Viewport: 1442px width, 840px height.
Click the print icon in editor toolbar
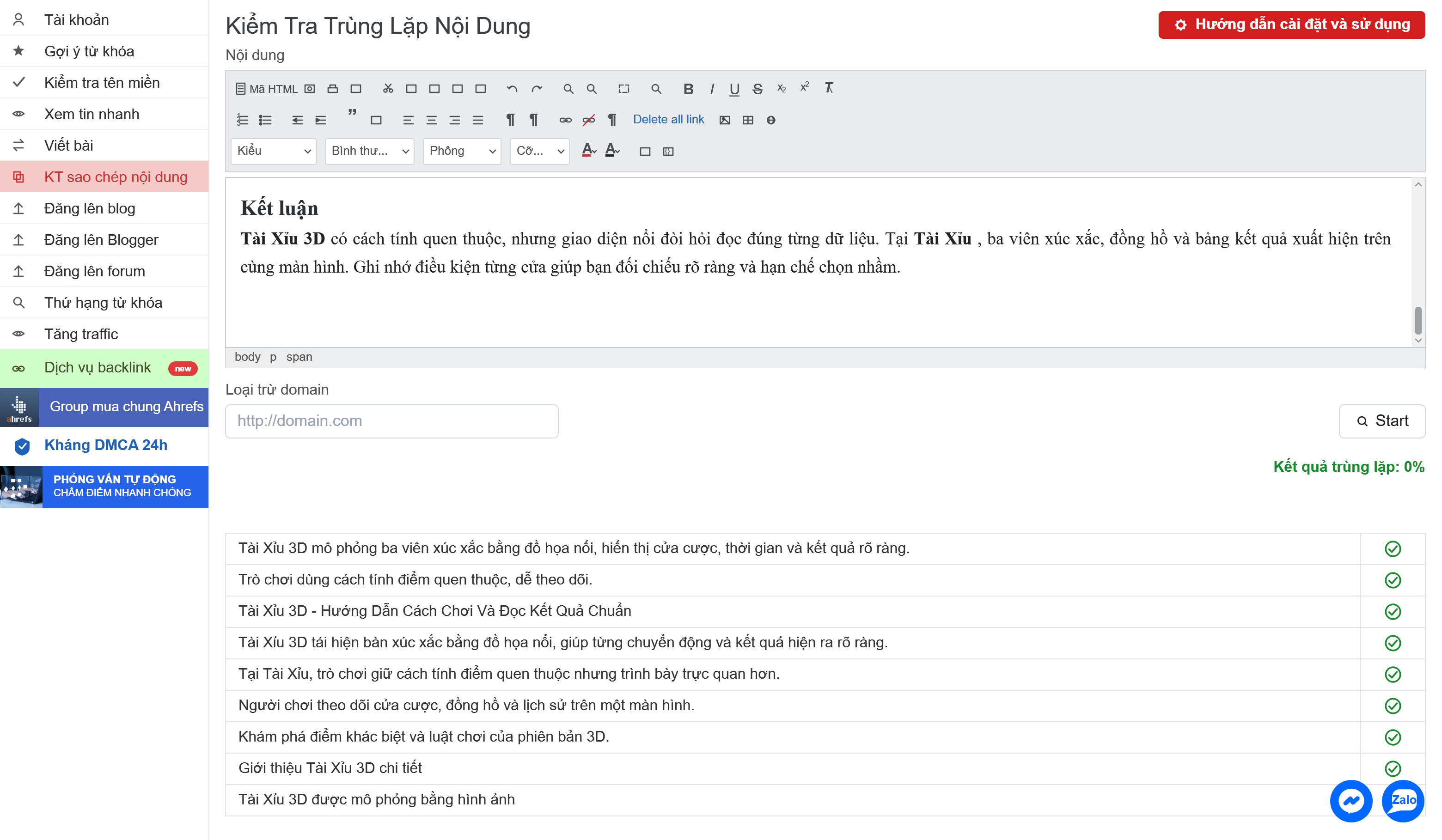(332, 89)
